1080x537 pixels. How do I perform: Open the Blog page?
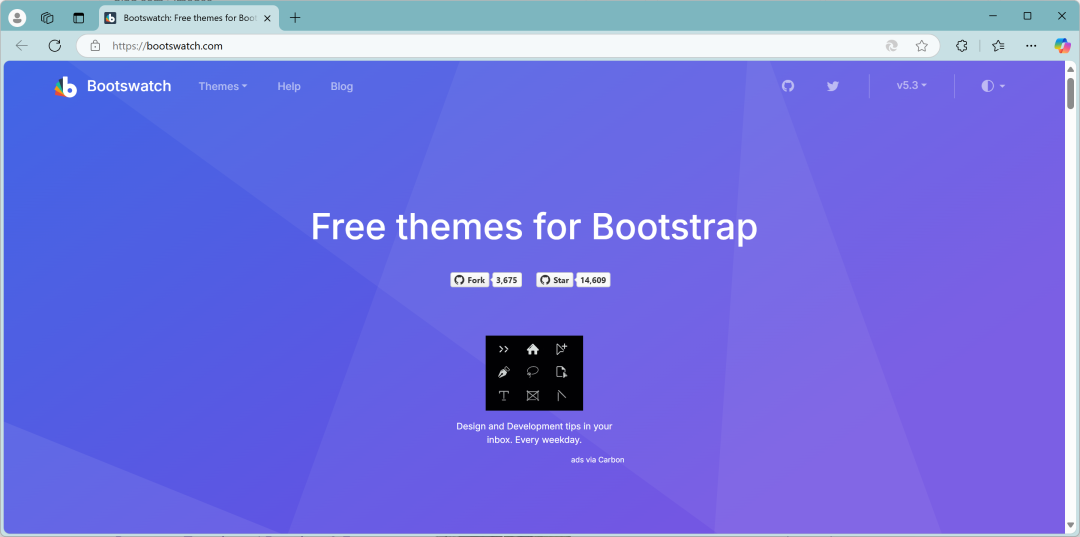point(342,86)
